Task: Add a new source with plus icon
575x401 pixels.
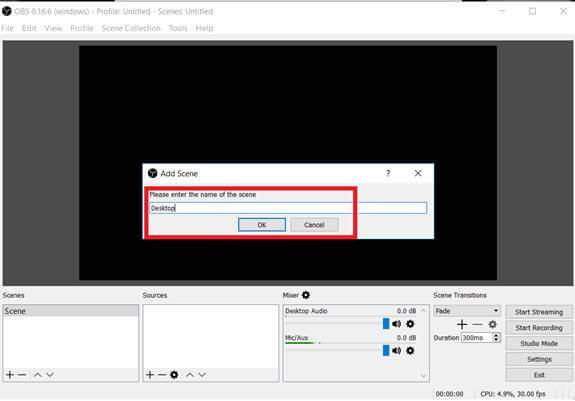Action: click(150, 375)
